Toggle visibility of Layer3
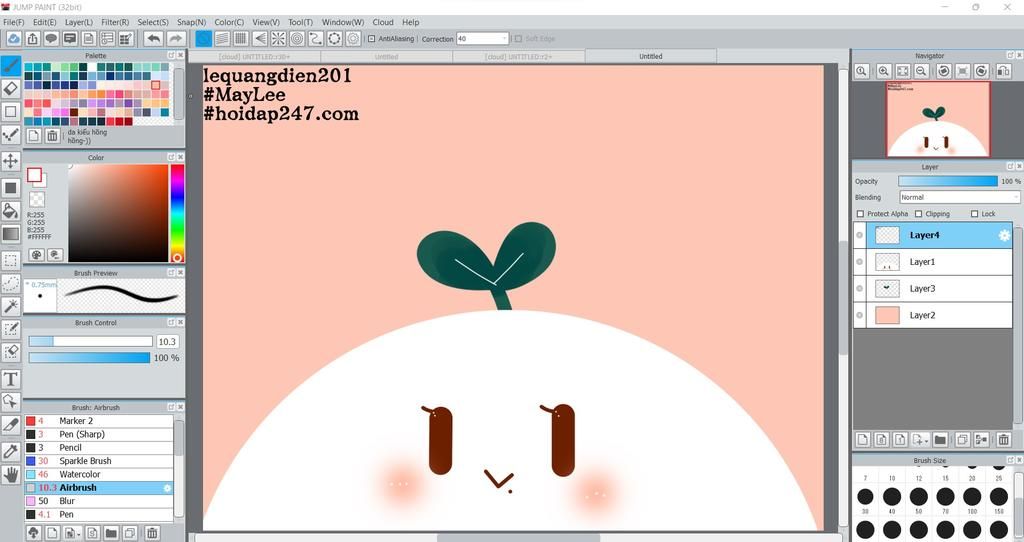This screenshot has height=542, width=1024. (x=859, y=289)
